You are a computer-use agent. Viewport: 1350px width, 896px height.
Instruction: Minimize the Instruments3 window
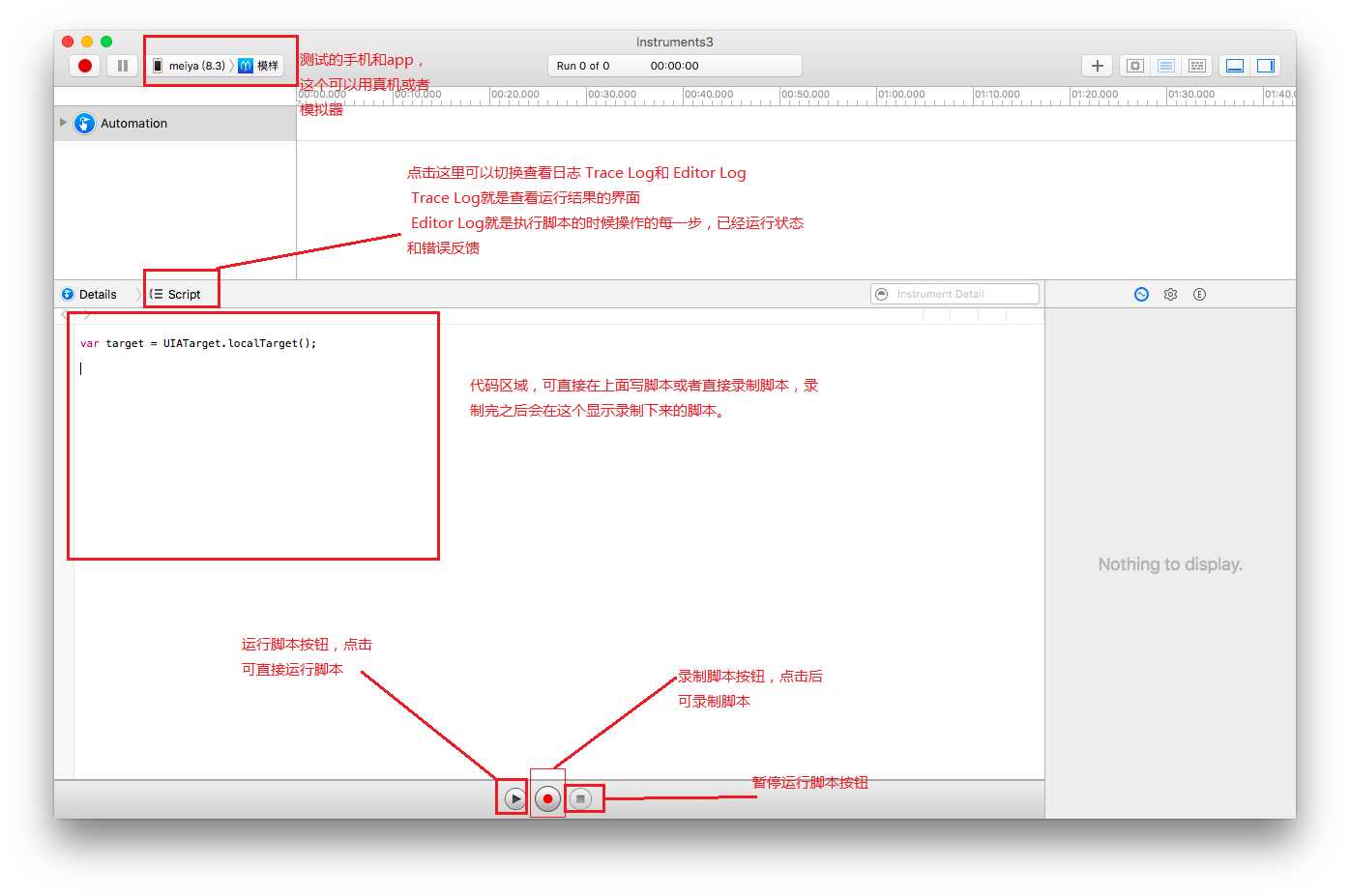87,42
